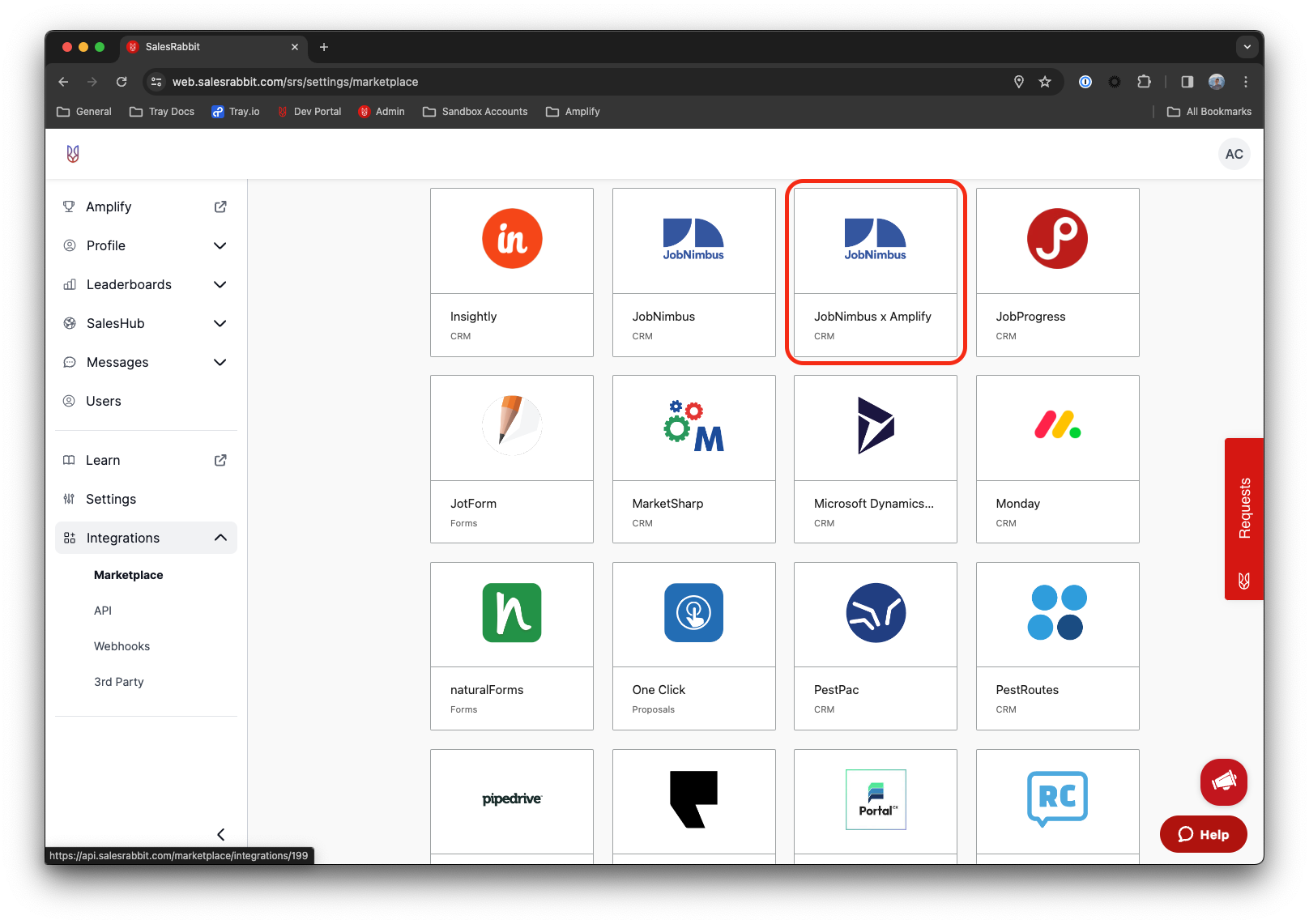Select the JotForm pencil logo

pyautogui.click(x=512, y=425)
